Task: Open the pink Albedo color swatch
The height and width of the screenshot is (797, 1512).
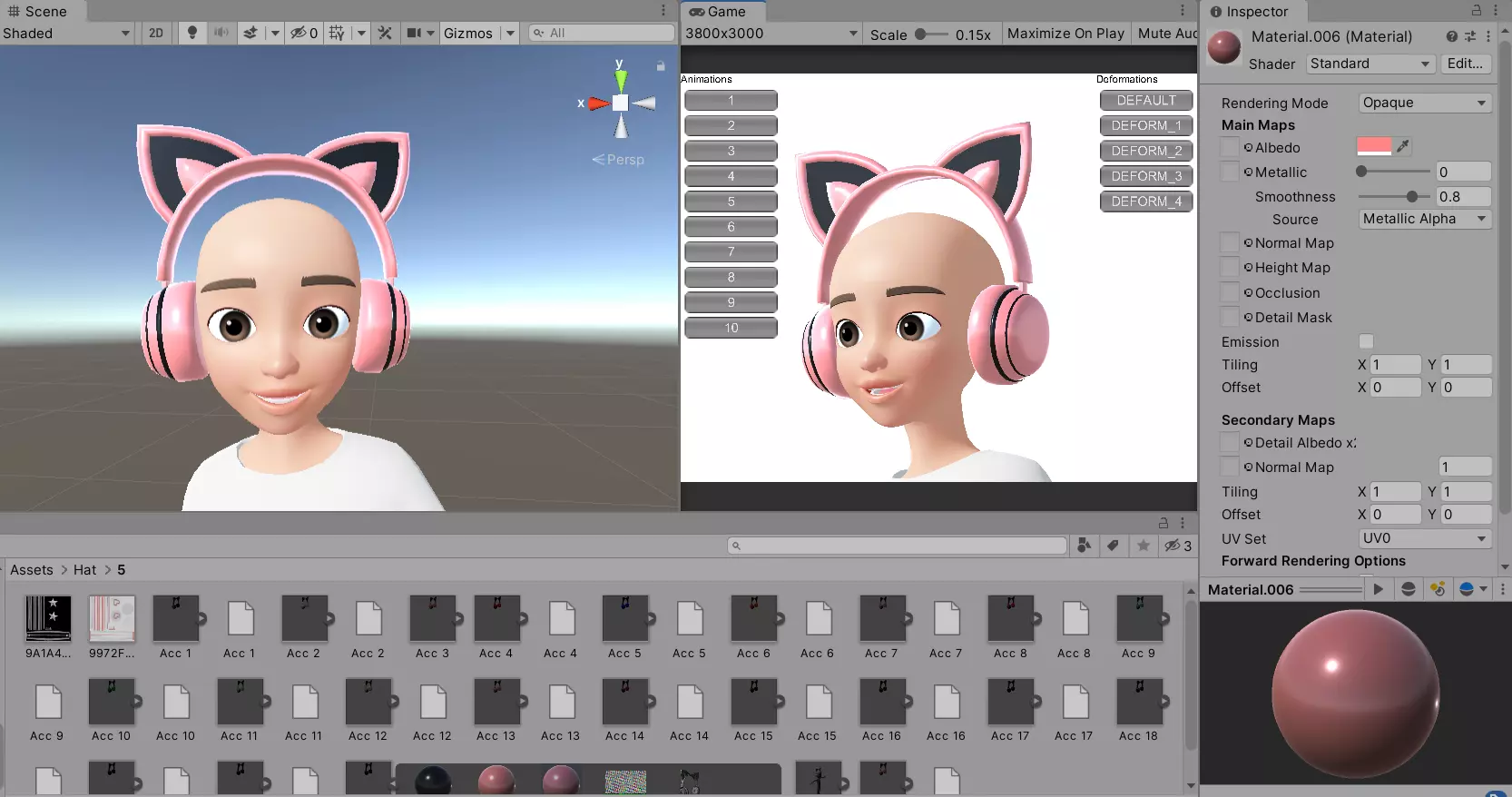Action: coord(1374,146)
